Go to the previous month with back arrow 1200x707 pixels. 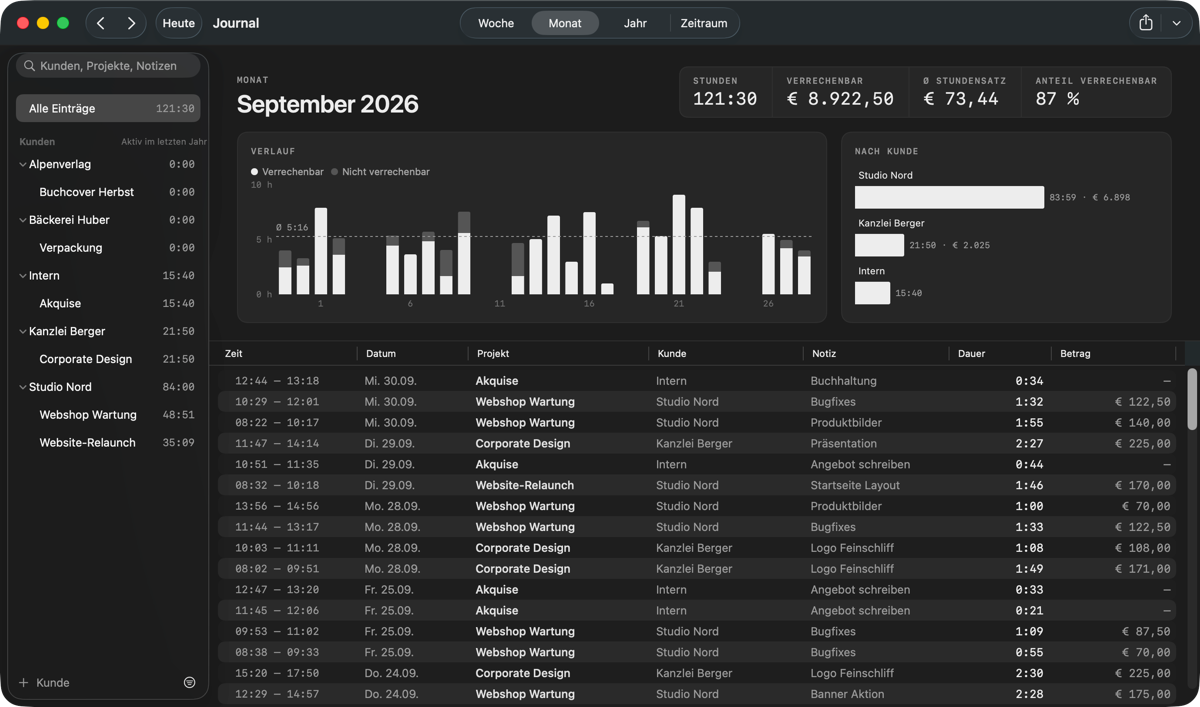coord(101,23)
